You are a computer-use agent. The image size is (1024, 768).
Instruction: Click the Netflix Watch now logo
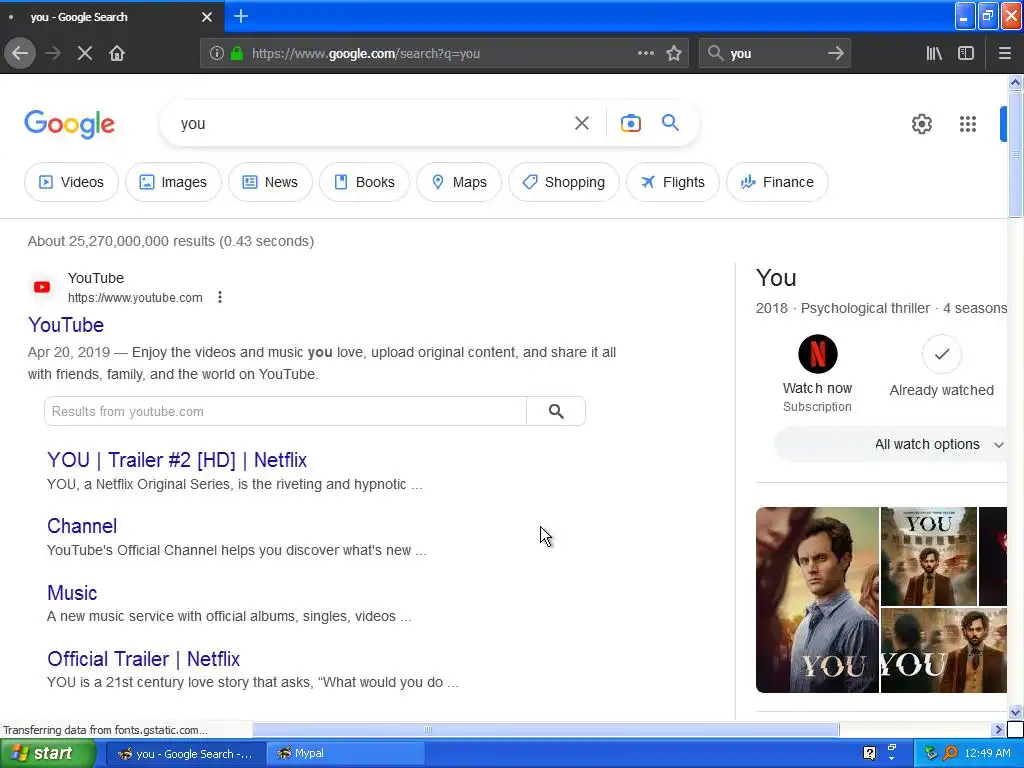tap(818, 354)
